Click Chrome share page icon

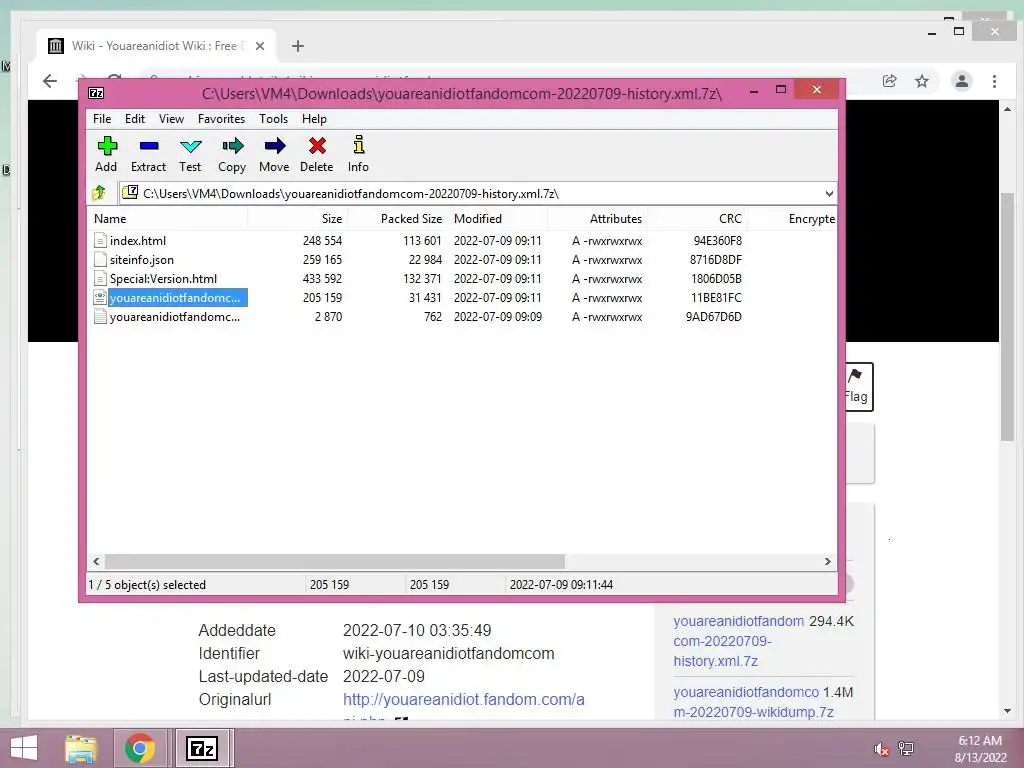pyautogui.click(x=889, y=81)
